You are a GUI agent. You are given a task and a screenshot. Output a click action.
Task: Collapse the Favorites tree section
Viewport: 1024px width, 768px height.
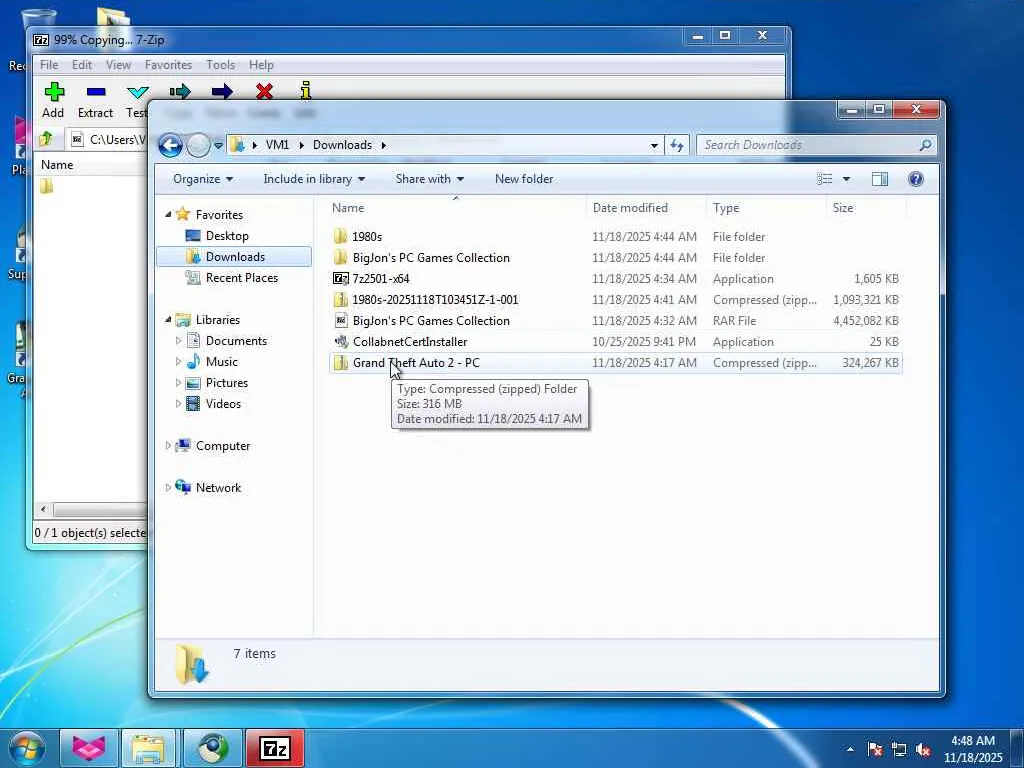point(168,214)
